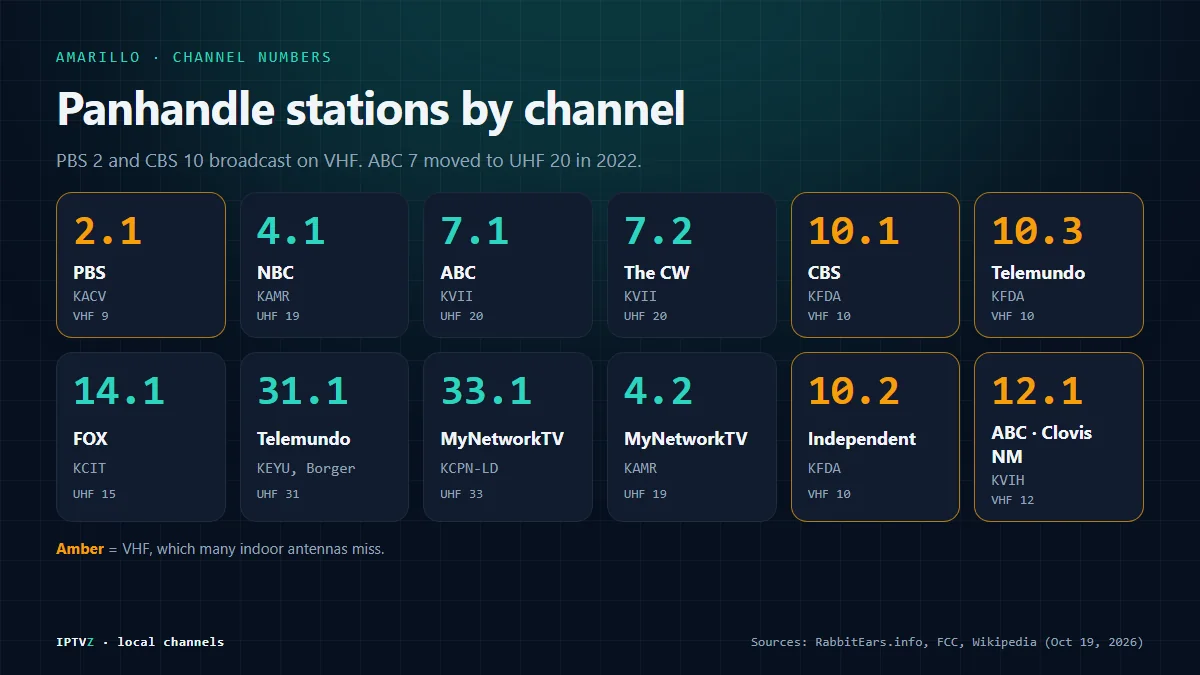This screenshot has width=1200, height=675.
Task: Click the 33.1 channel number
Action: coord(486,390)
